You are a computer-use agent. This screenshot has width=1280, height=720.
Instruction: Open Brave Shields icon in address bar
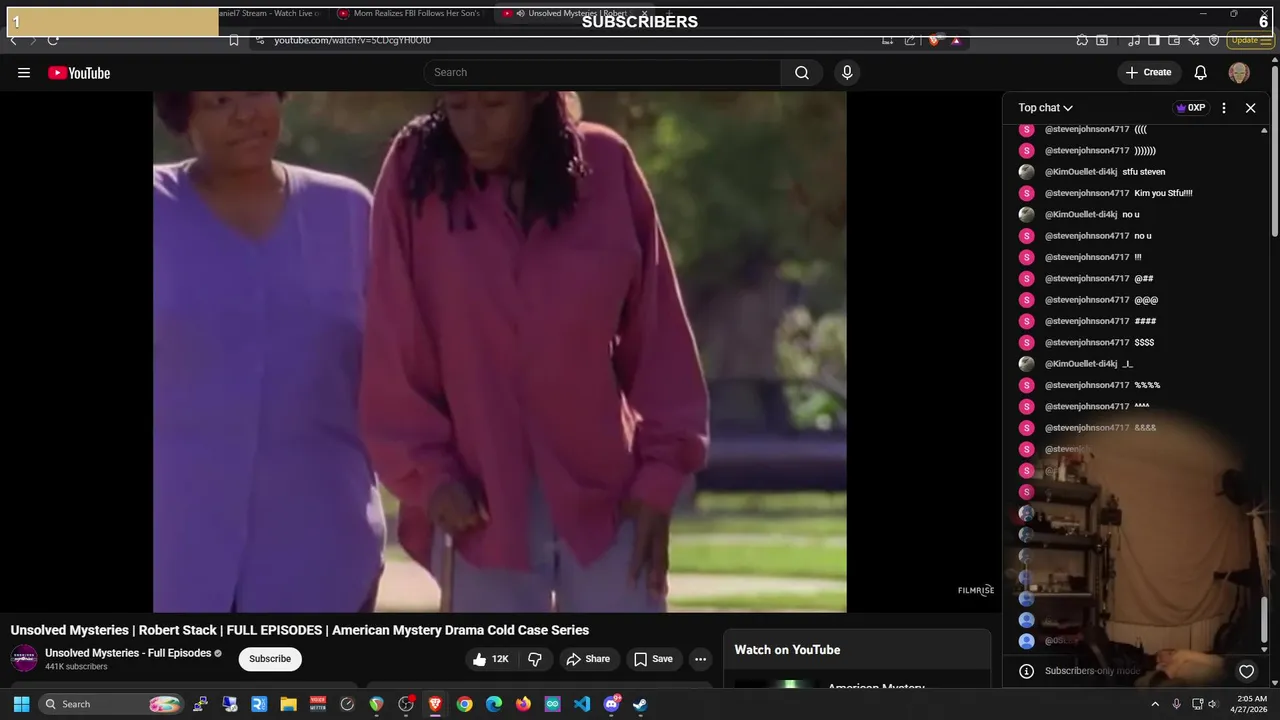pos(934,40)
